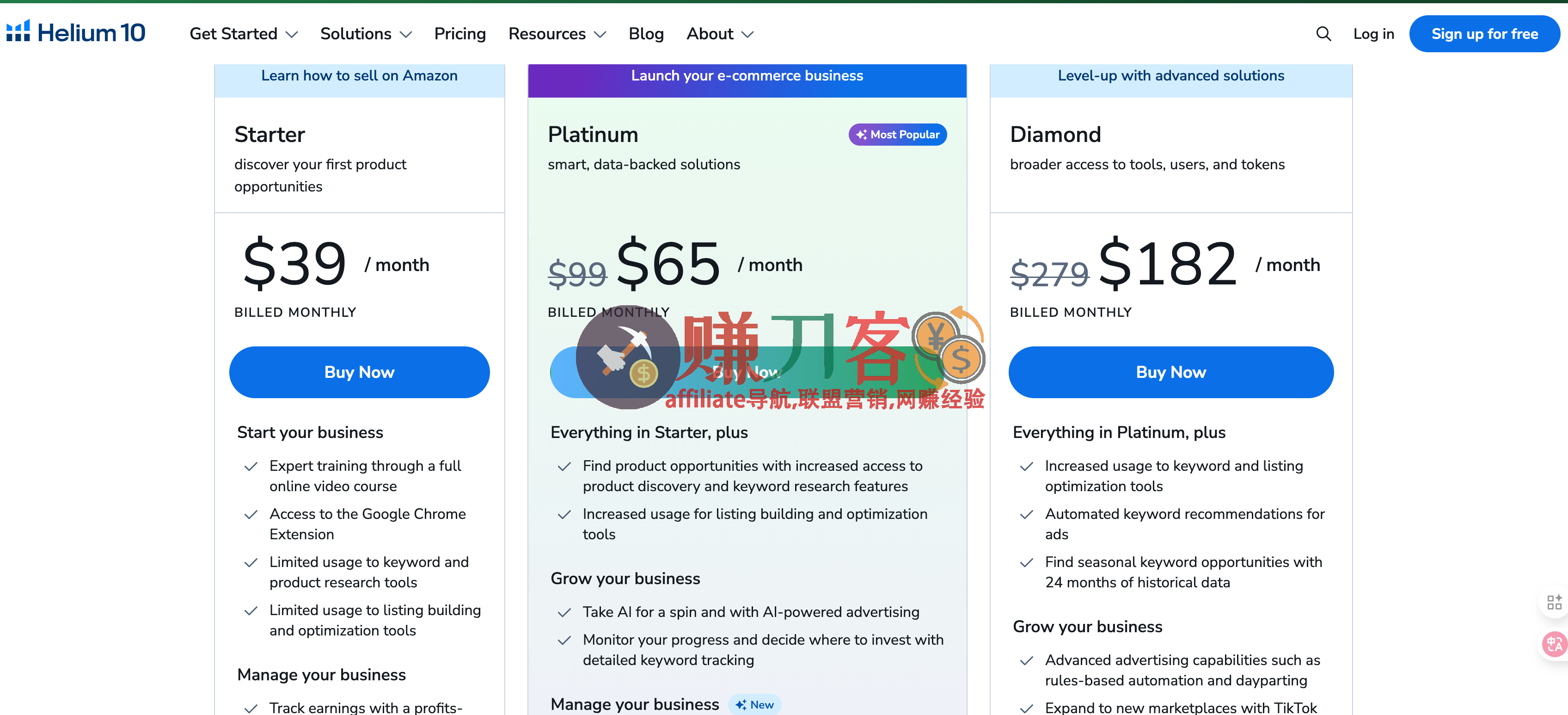Click the translate floating icon
Screen dimensions: 1568x715
tap(1554, 644)
